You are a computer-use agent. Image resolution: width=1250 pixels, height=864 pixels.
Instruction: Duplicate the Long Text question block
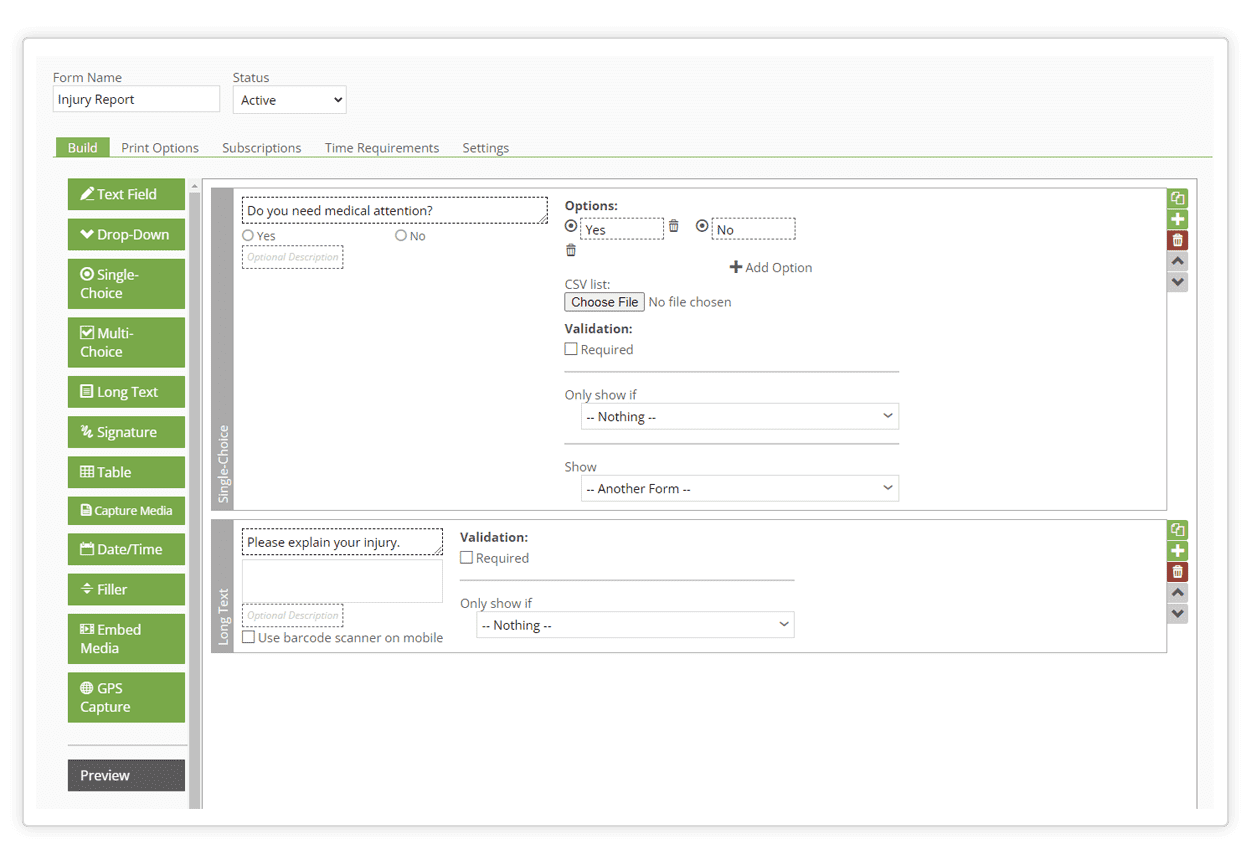pos(1177,530)
